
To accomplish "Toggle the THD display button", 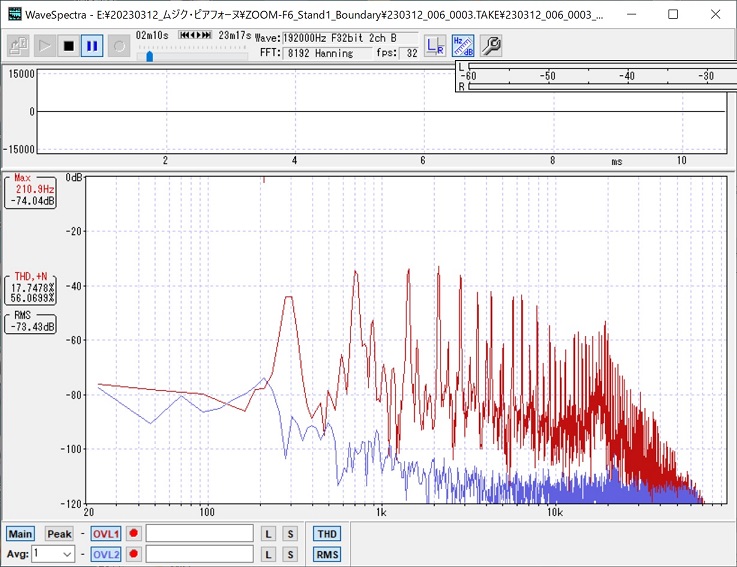I will pyautogui.click(x=327, y=534).
